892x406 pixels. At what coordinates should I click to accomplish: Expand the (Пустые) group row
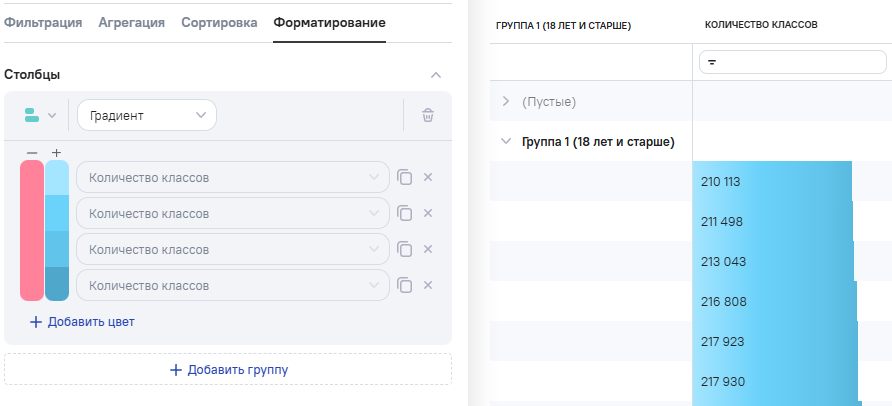coord(506,102)
